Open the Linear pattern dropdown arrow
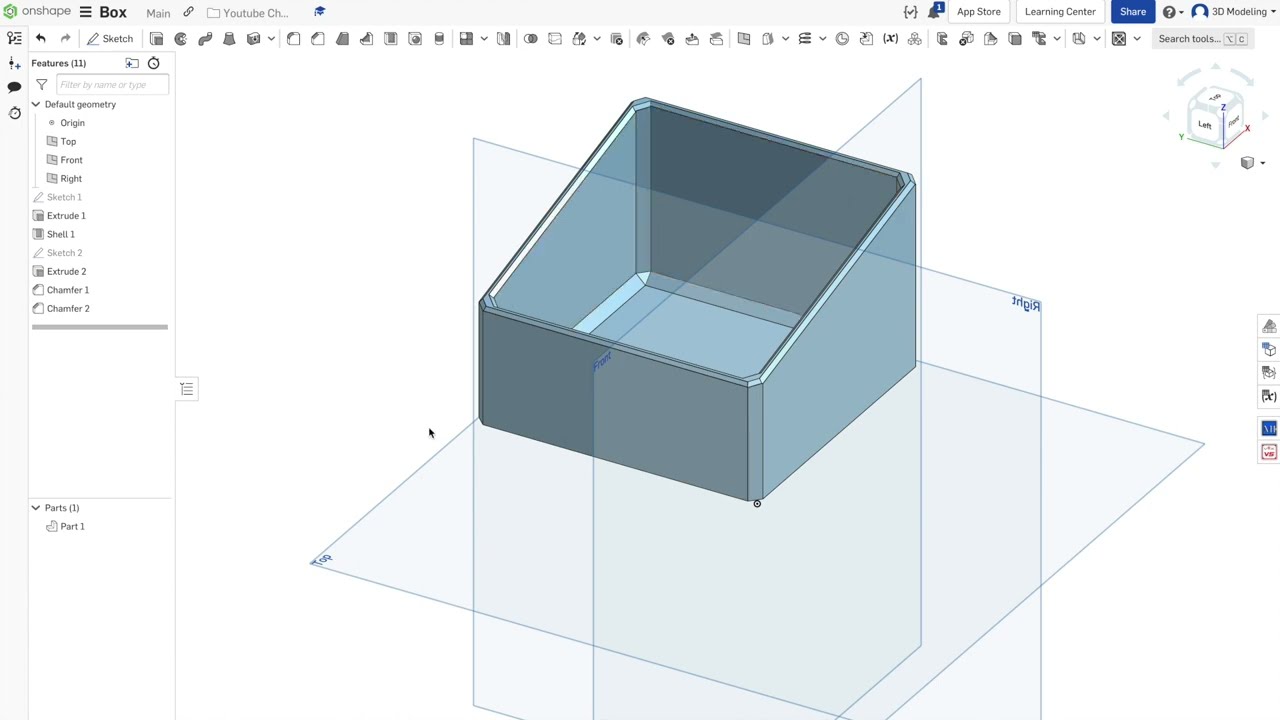 (484, 39)
